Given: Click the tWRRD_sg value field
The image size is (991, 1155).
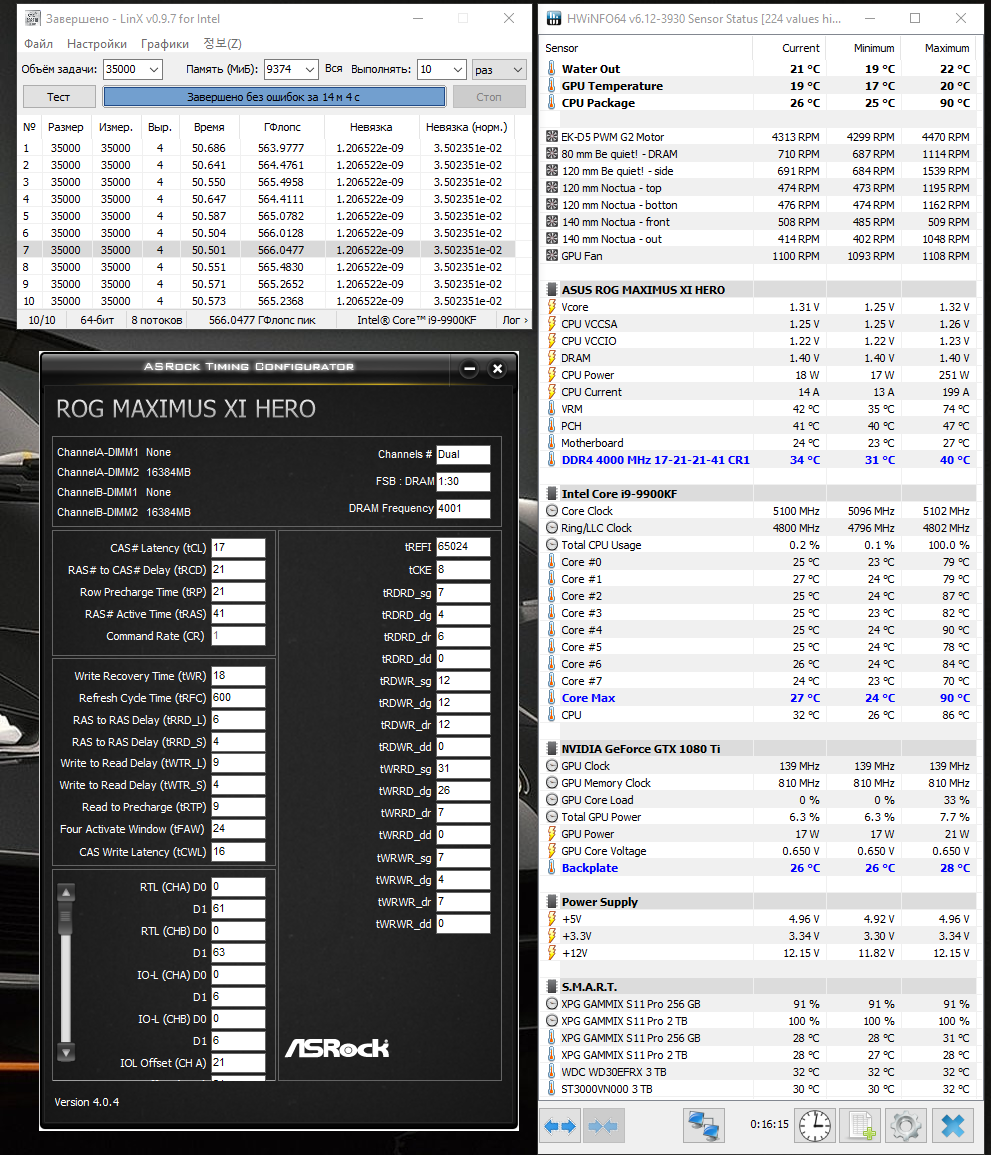Looking at the screenshot, I should click(463, 768).
